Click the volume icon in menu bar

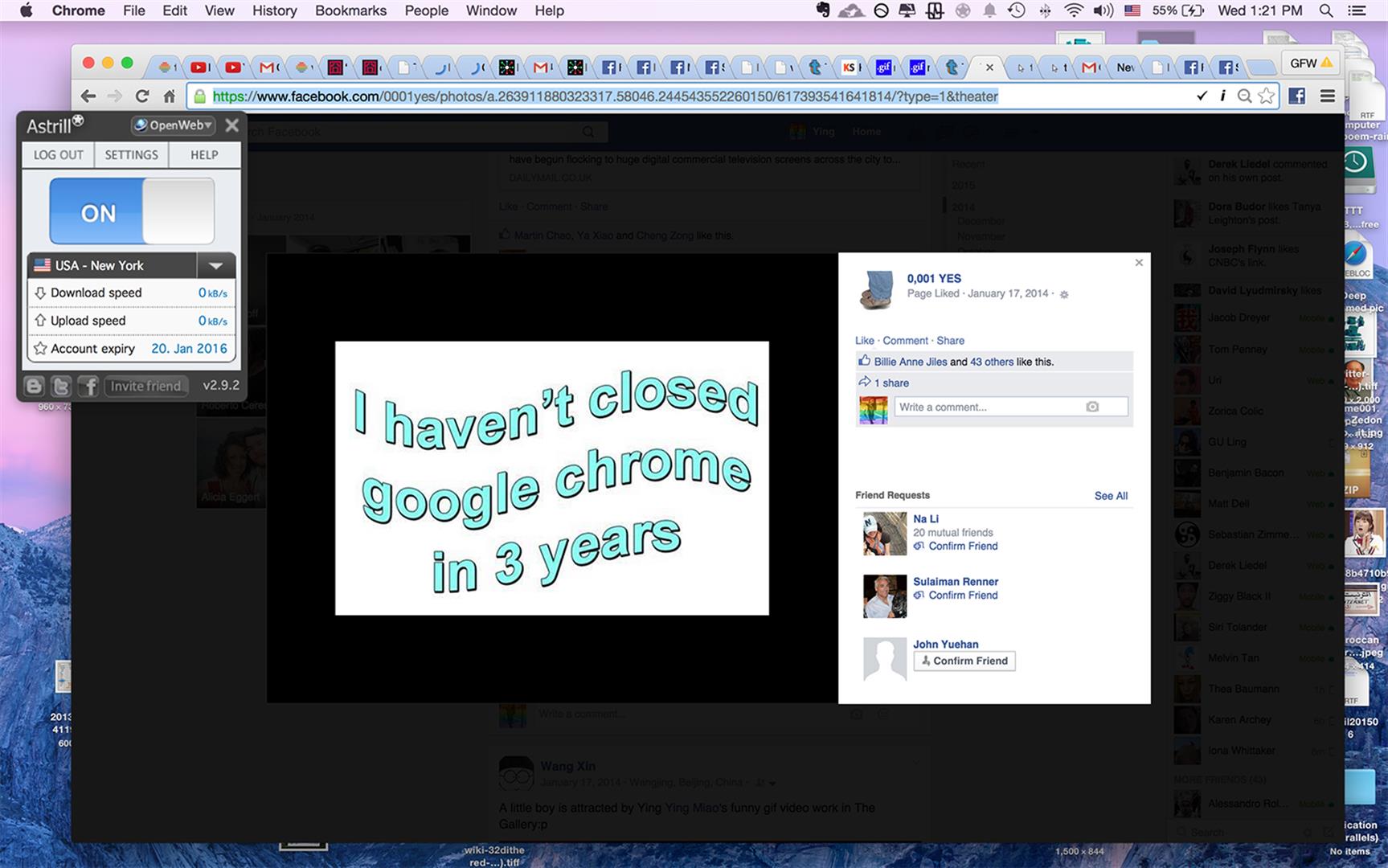tap(1103, 10)
